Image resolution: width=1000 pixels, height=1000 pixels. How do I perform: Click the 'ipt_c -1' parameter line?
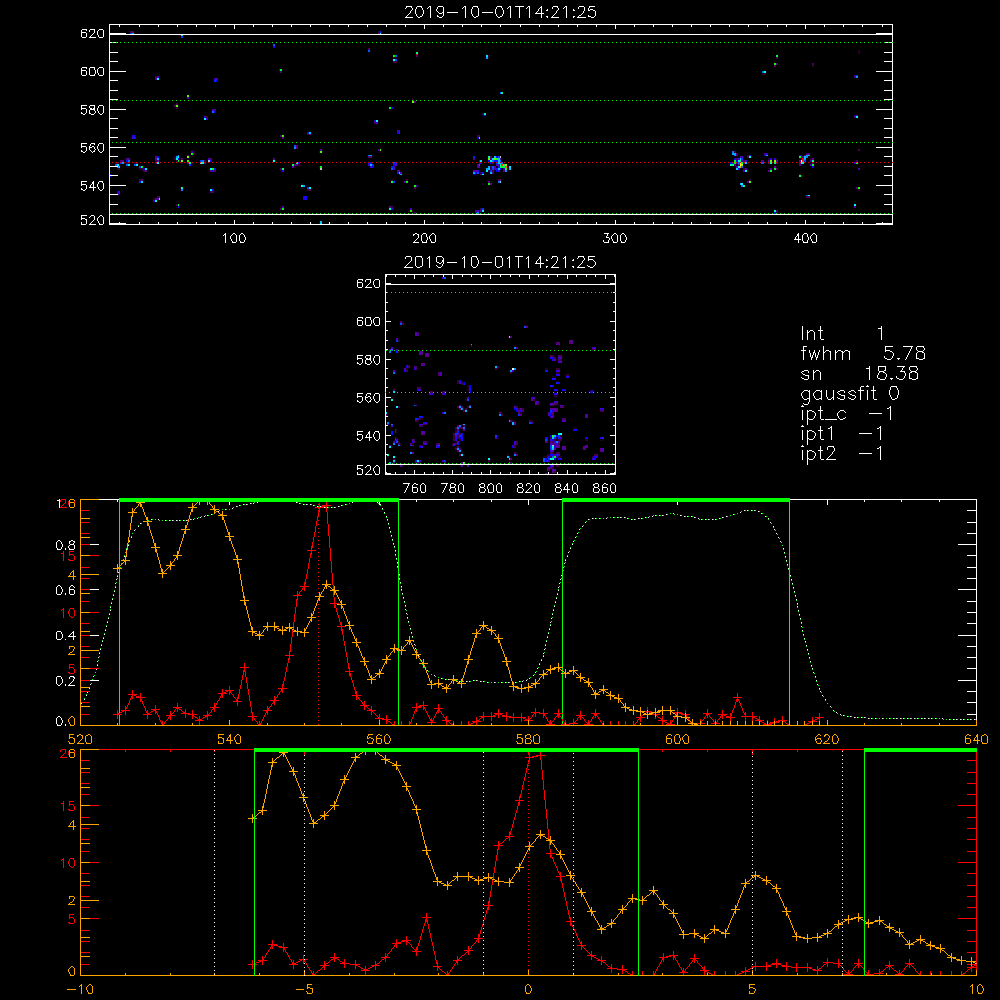[x=847, y=414]
